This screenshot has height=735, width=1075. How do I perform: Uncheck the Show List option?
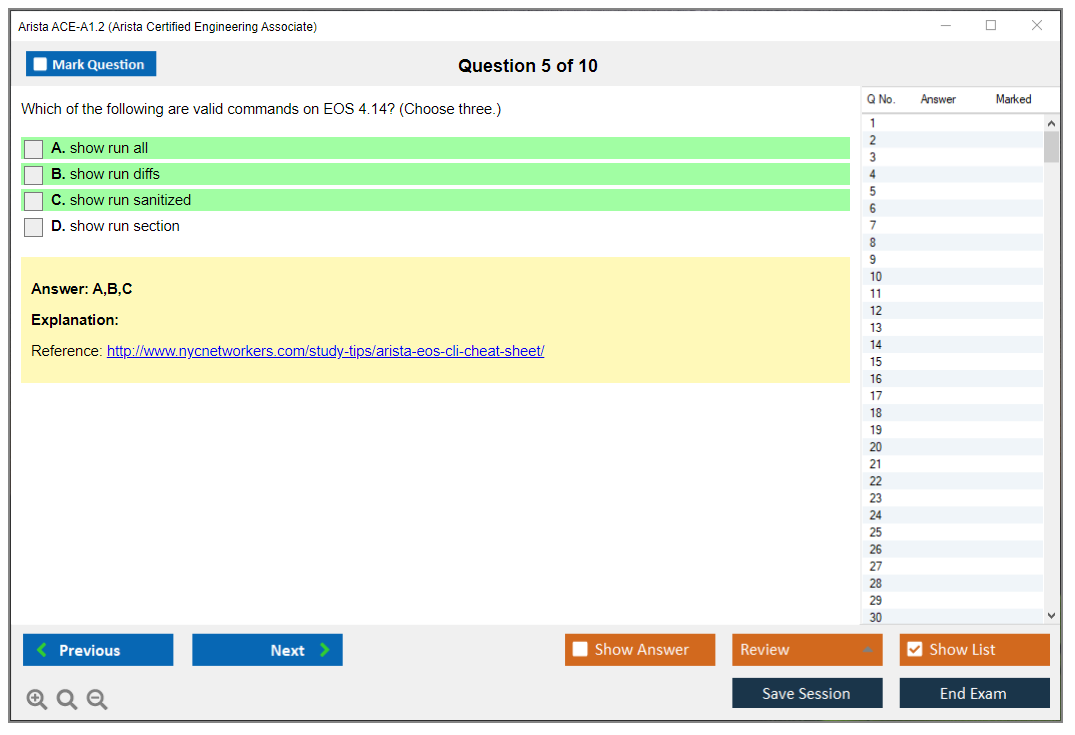click(915, 650)
